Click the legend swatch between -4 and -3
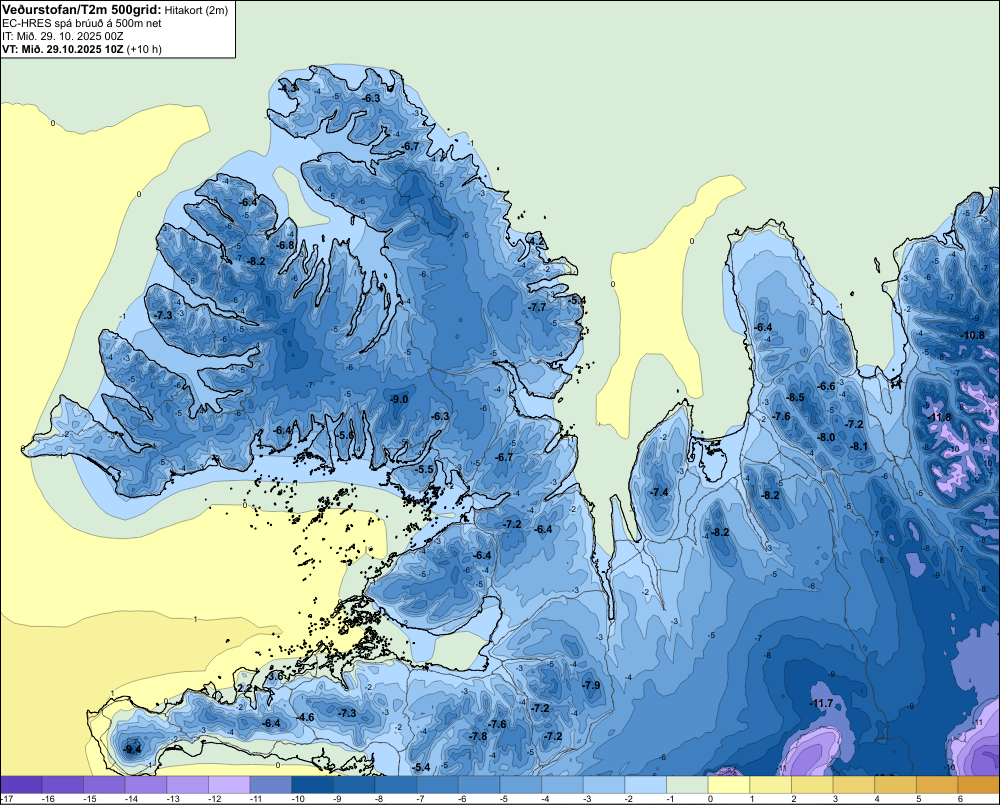1000x805 pixels. click(x=562, y=785)
